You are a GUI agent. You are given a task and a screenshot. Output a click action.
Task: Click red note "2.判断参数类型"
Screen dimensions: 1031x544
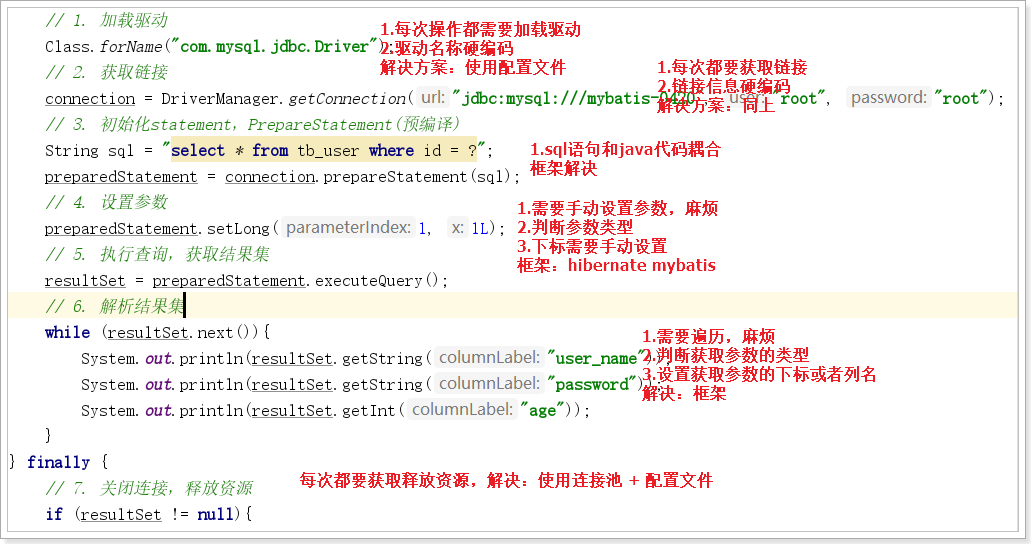(x=575, y=228)
